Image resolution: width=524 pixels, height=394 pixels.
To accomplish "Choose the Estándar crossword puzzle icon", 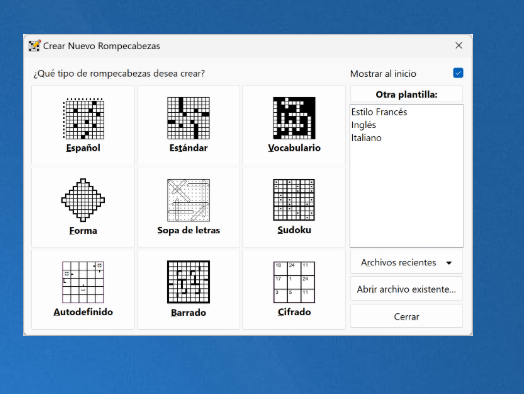I will tap(188, 118).
